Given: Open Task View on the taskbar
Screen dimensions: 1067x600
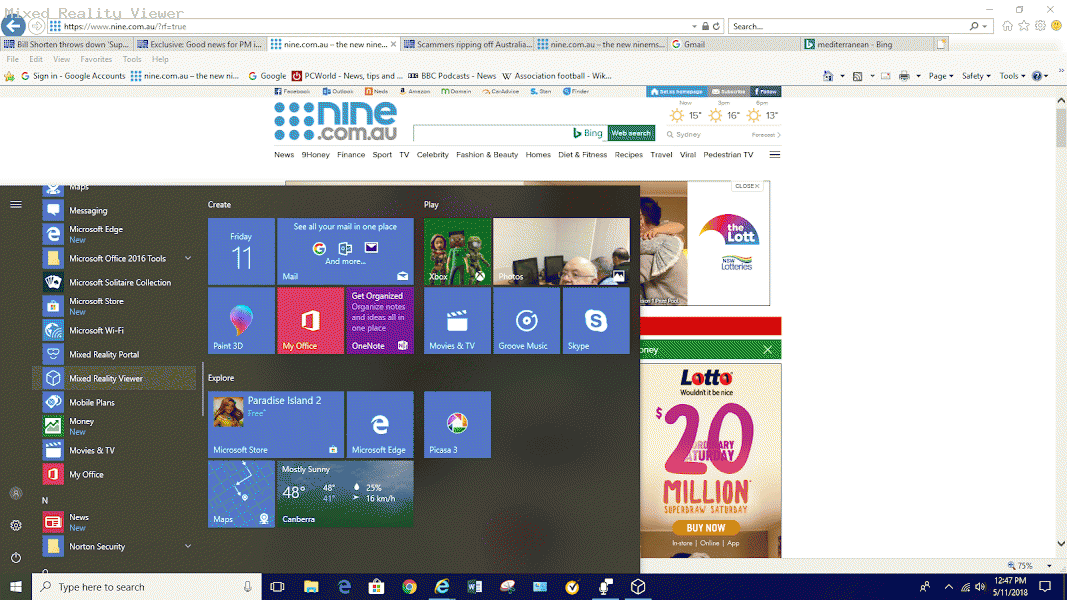Looking at the screenshot, I should click(x=277, y=586).
